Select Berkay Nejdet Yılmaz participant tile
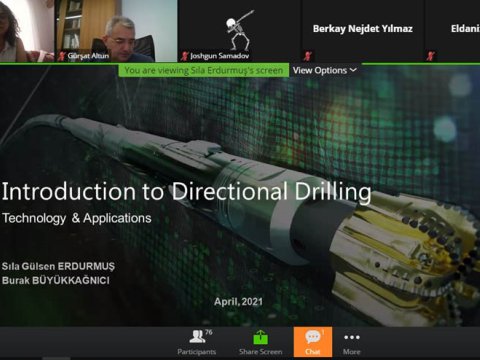This screenshot has height=360, width=480. [x=363, y=31]
